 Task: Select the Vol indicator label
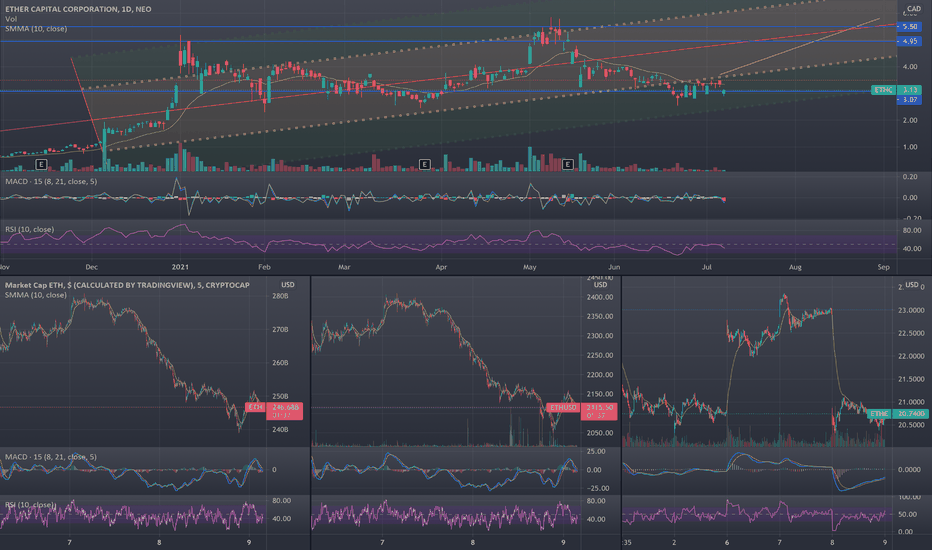[x=11, y=19]
